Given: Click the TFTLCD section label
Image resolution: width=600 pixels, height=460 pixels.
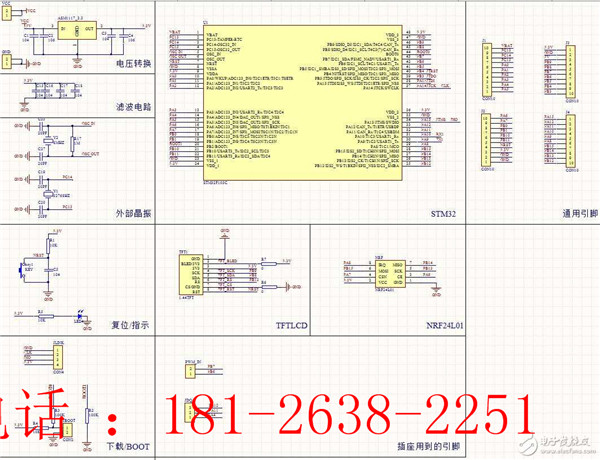Looking at the screenshot, I should point(292,326).
